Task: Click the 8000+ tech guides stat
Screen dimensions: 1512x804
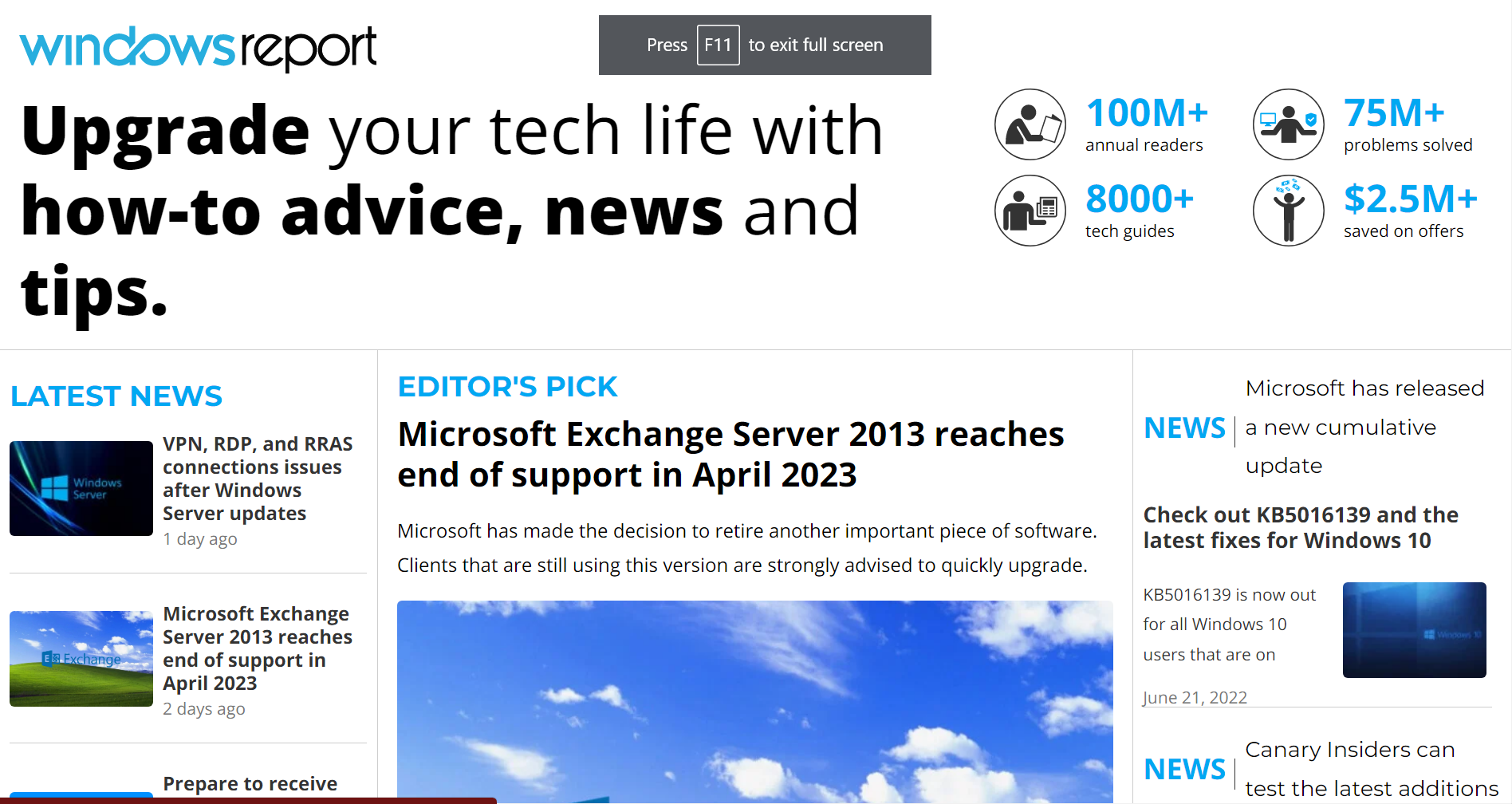Action: click(1140, 210)
